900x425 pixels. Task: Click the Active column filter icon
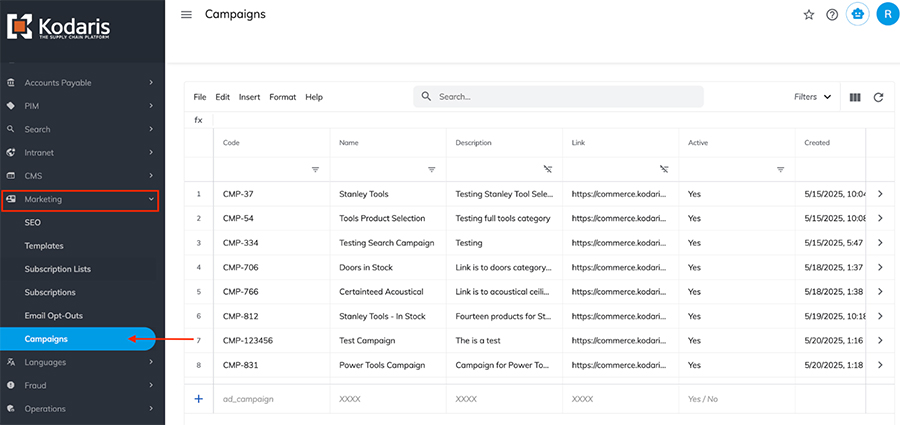[x=781, y=169]
